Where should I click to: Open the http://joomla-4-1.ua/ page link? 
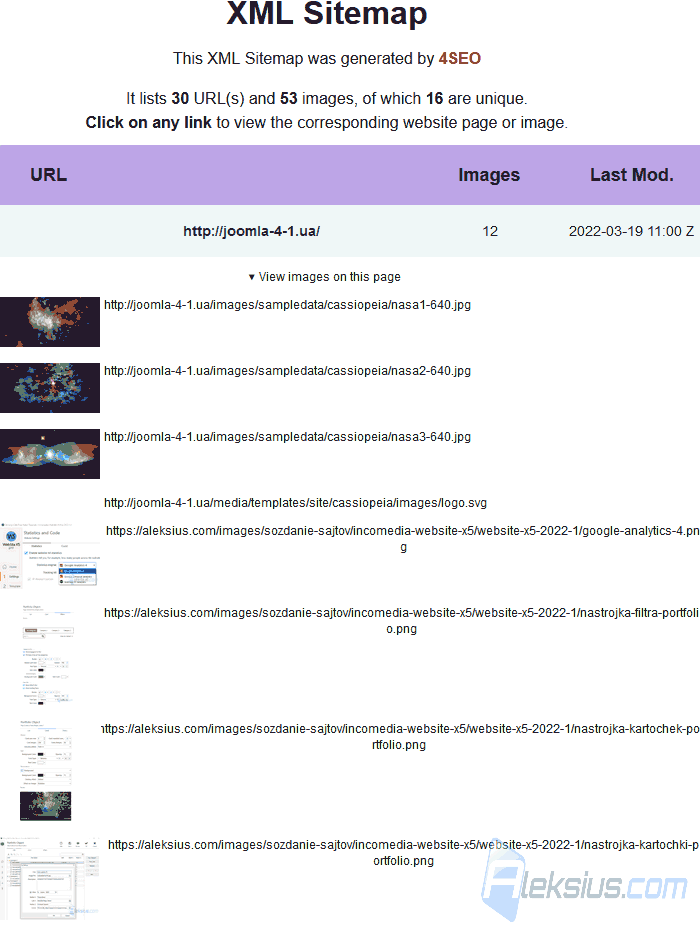[x=251, y=231]
